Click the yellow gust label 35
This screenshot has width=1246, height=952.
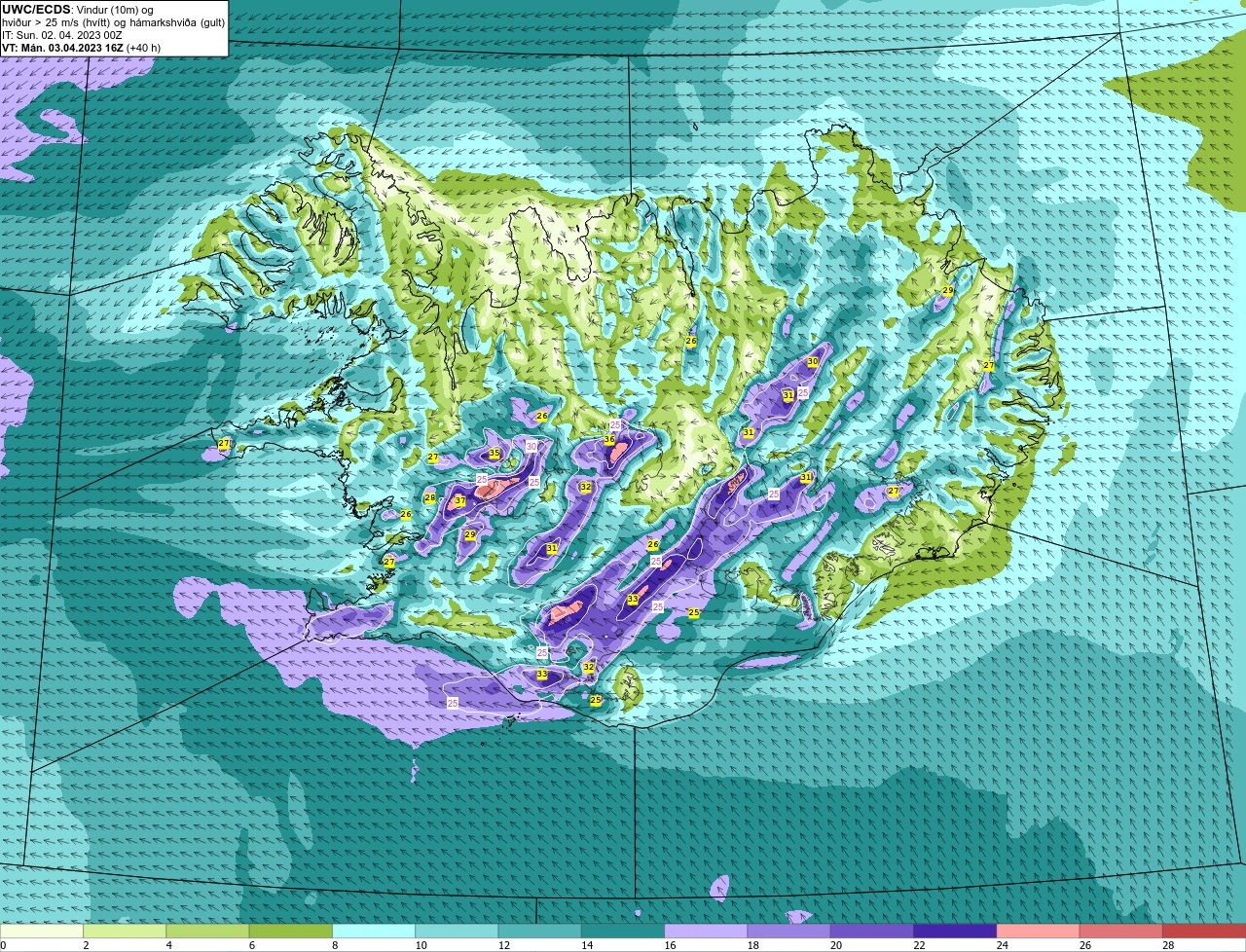pyautogui.click(x=495, y=454)
